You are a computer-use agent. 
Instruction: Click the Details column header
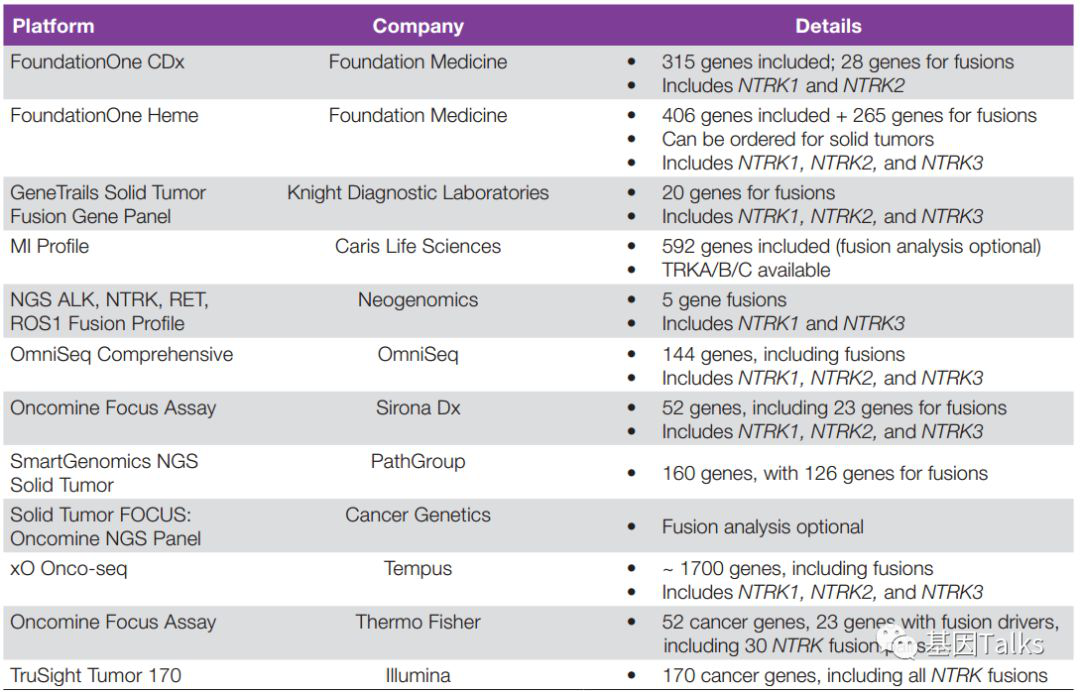pyautogui.click(x=828, y=26)
